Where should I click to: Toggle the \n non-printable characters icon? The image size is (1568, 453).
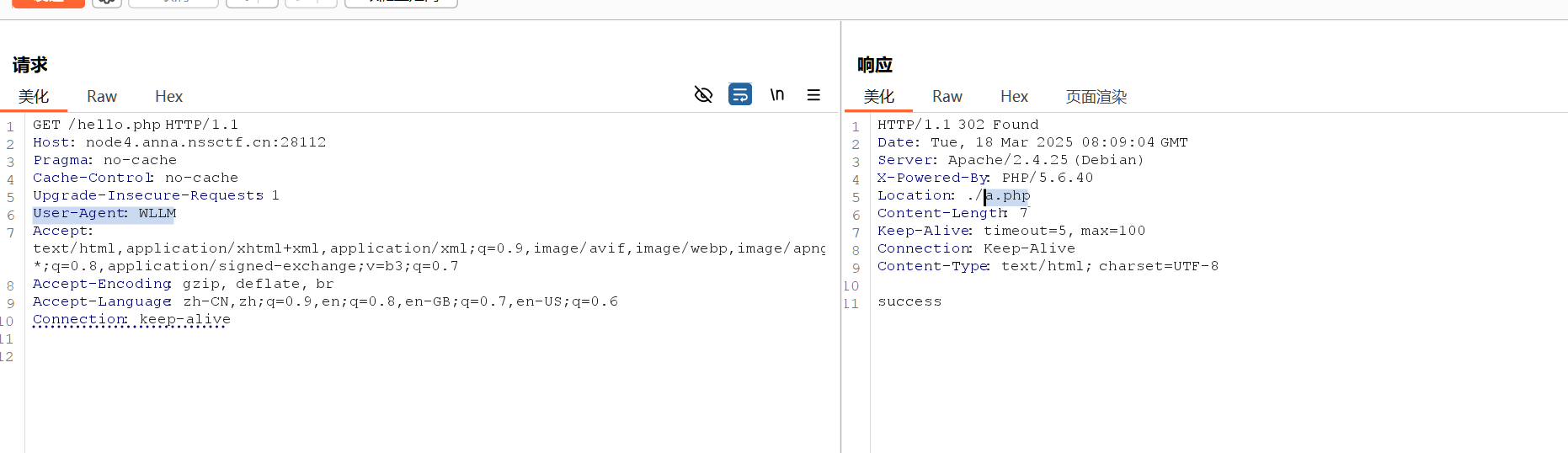776,94
